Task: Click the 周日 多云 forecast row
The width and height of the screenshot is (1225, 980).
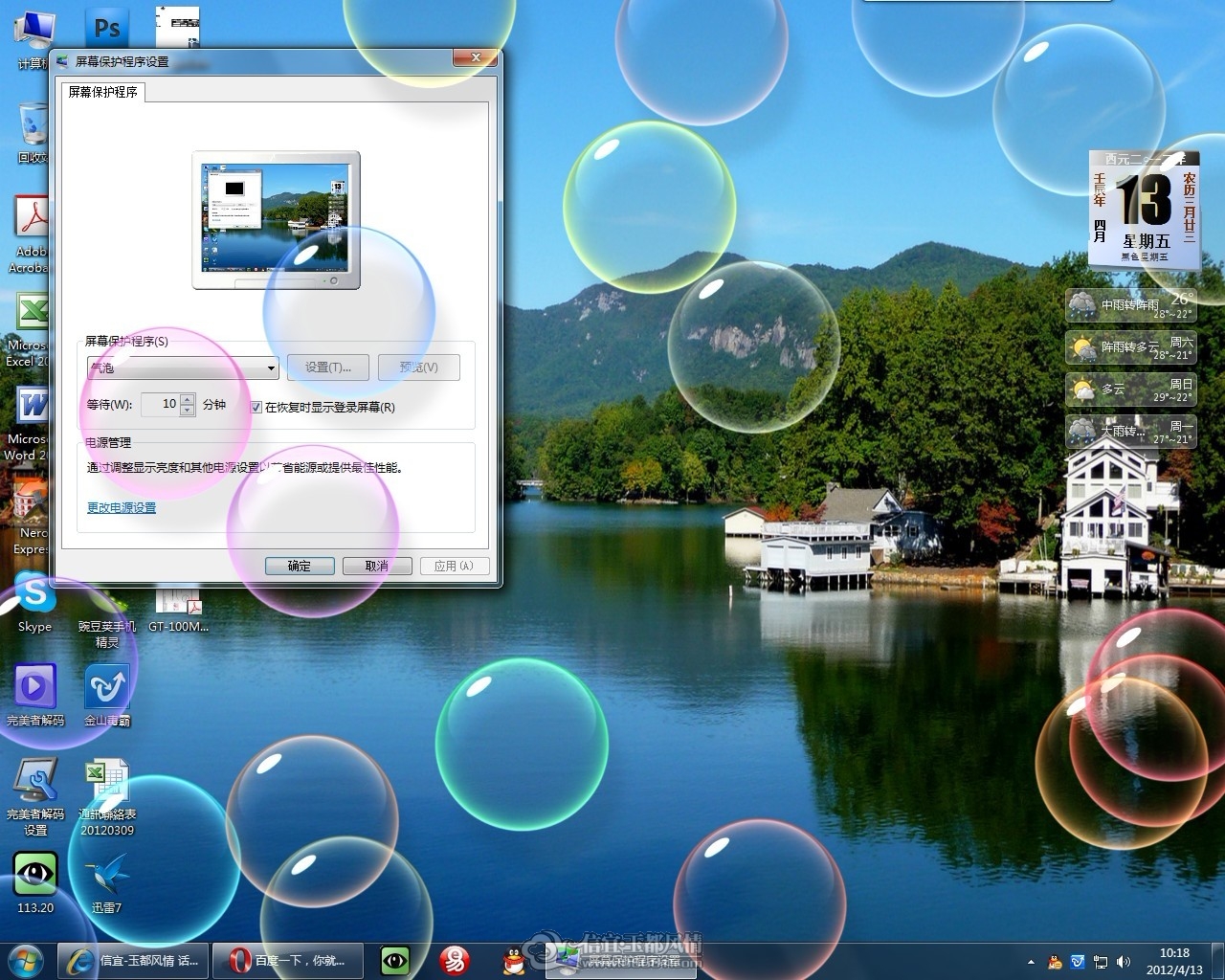Action: [x=1131, y=390]
